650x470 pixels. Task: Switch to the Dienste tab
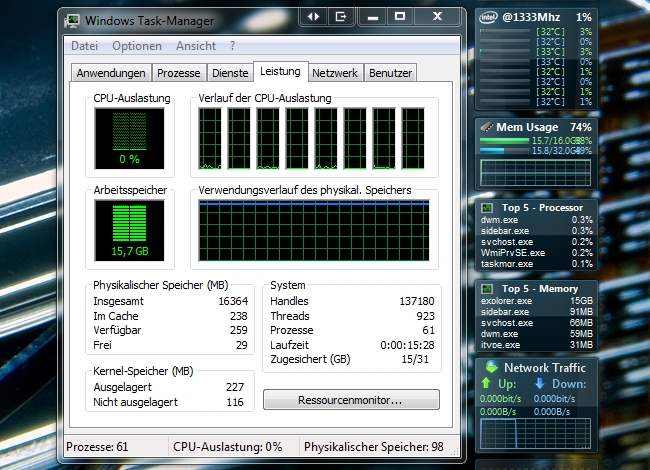pyautogui.click(x=230, y=73)
